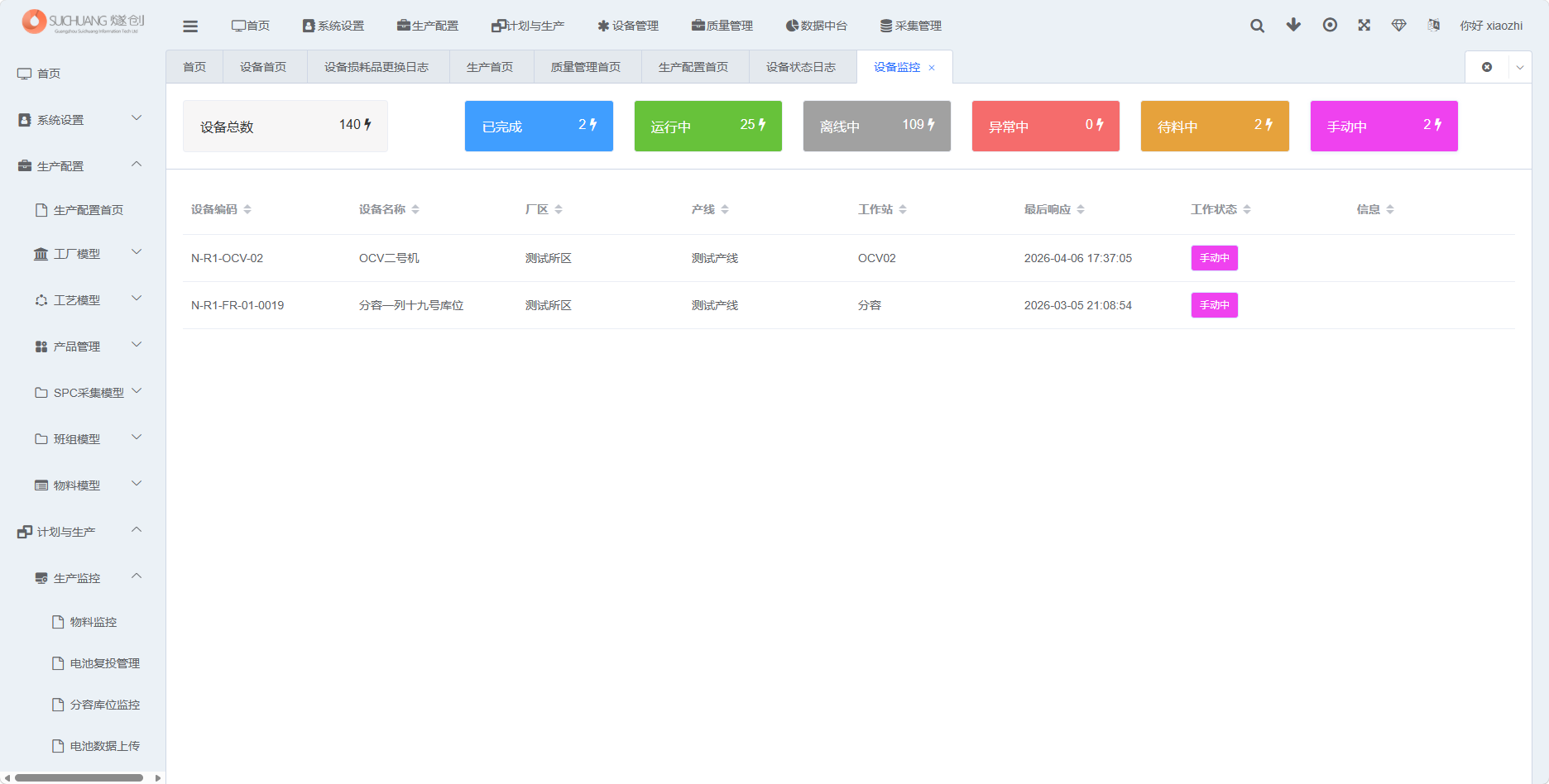Viewport: 1549px width, 784px height.
Task: Expand 工艺模型 sidebar group
Action: (83, 300)
